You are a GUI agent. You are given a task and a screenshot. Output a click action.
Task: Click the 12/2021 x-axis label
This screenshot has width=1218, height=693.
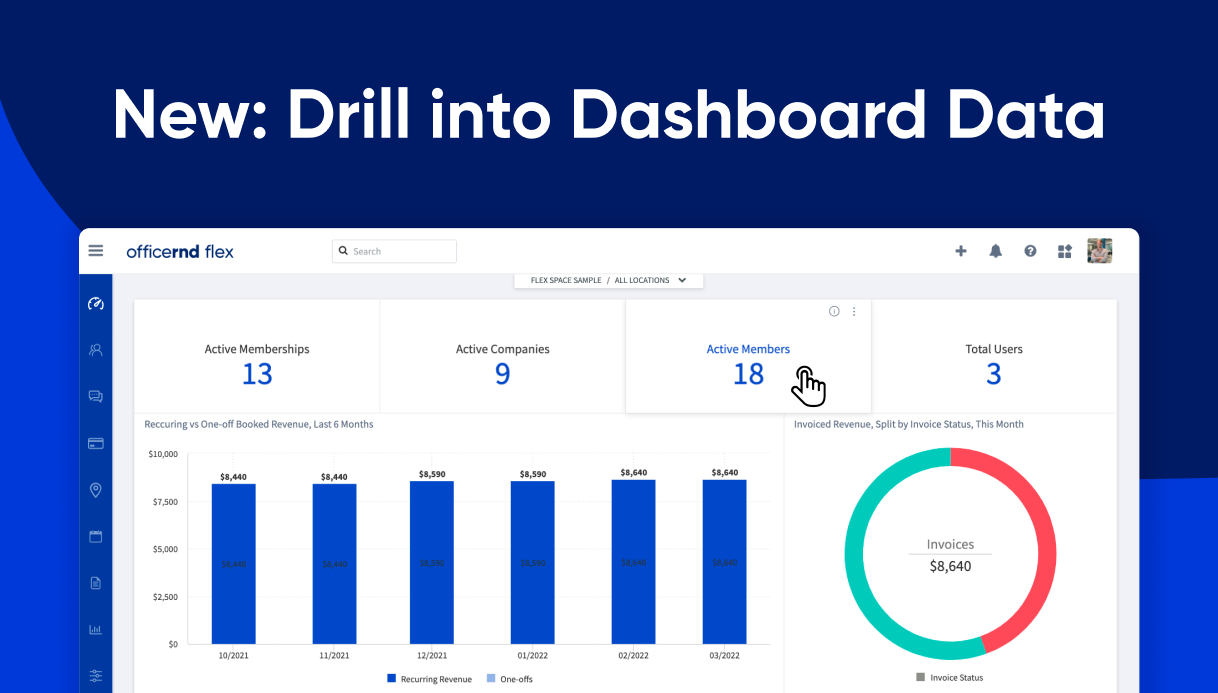tap(432, 656)
